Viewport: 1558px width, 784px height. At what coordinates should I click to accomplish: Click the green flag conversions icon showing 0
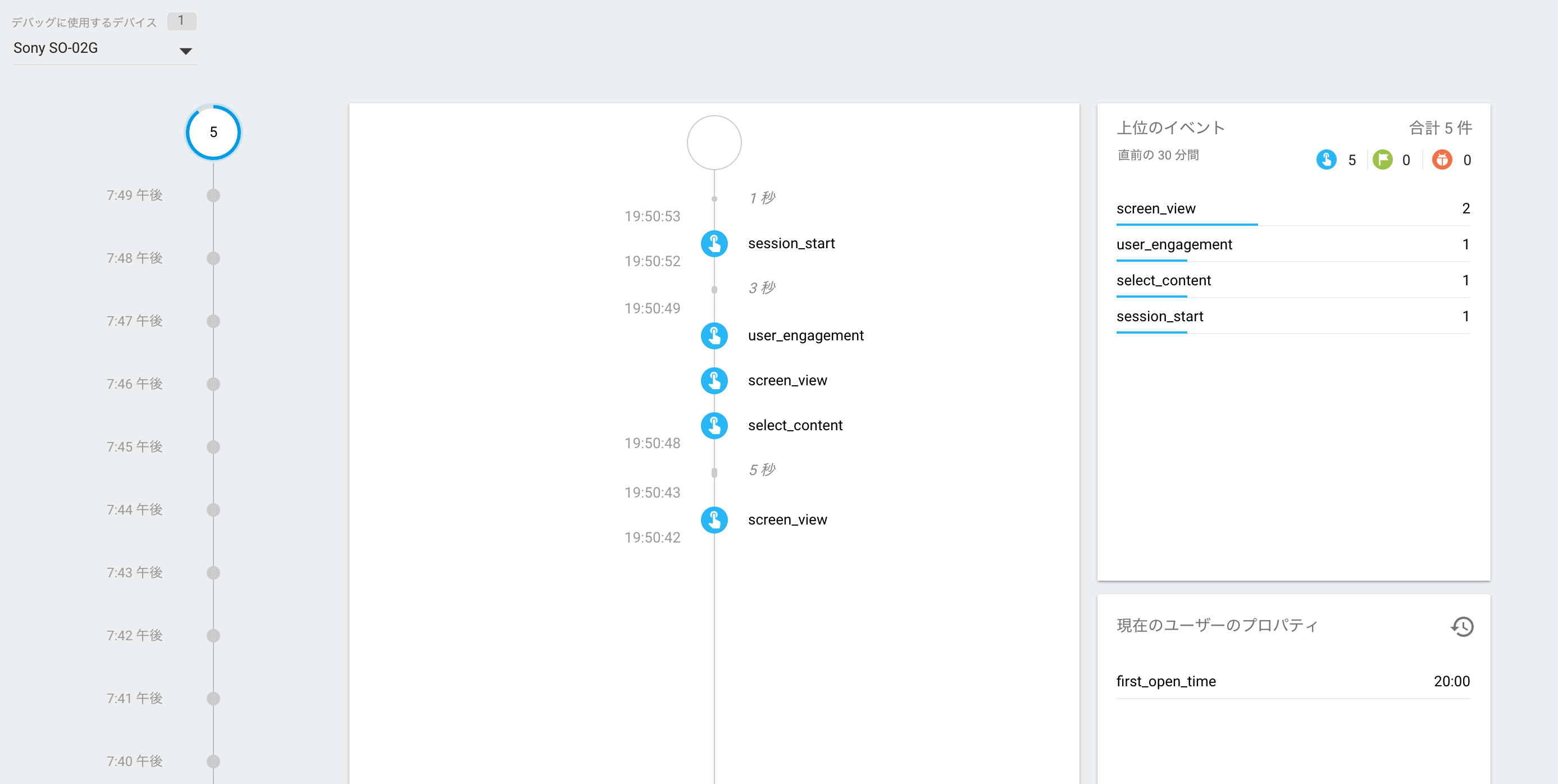tap(1382, 159)
